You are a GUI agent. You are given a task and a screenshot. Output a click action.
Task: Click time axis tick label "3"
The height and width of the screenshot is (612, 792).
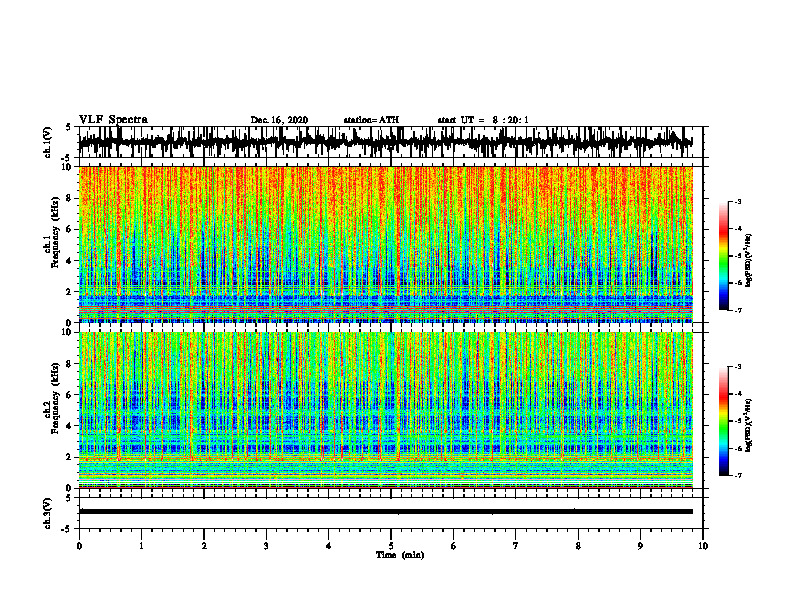(x=266, y=546)
